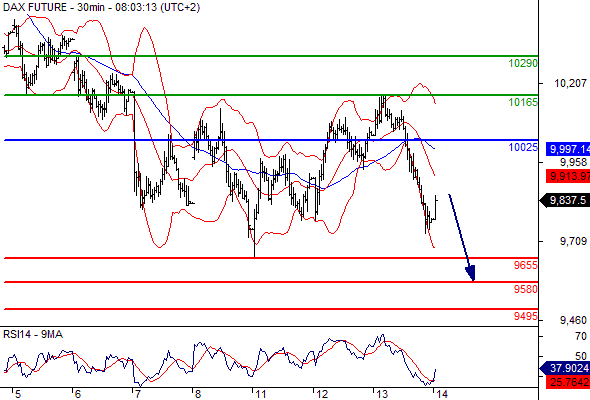
Task: Click the RSI 50 level label
Action: (x=581, y=356)
